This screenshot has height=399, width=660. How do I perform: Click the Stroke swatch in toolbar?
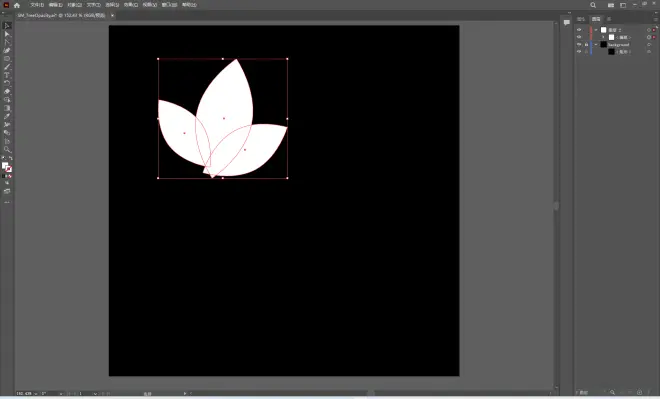point(9,169)
